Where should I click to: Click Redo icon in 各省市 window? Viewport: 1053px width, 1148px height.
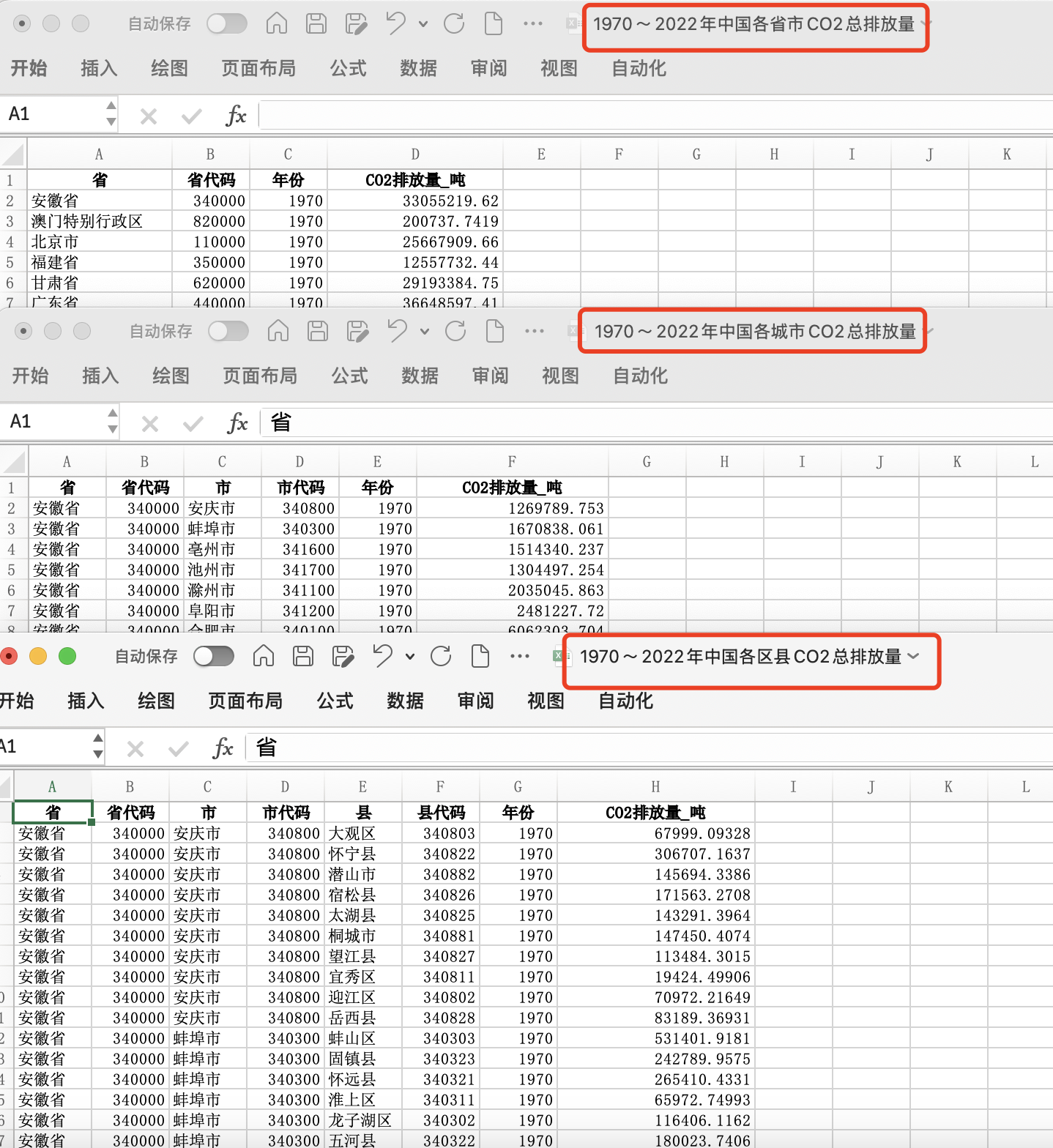[454, 24]
